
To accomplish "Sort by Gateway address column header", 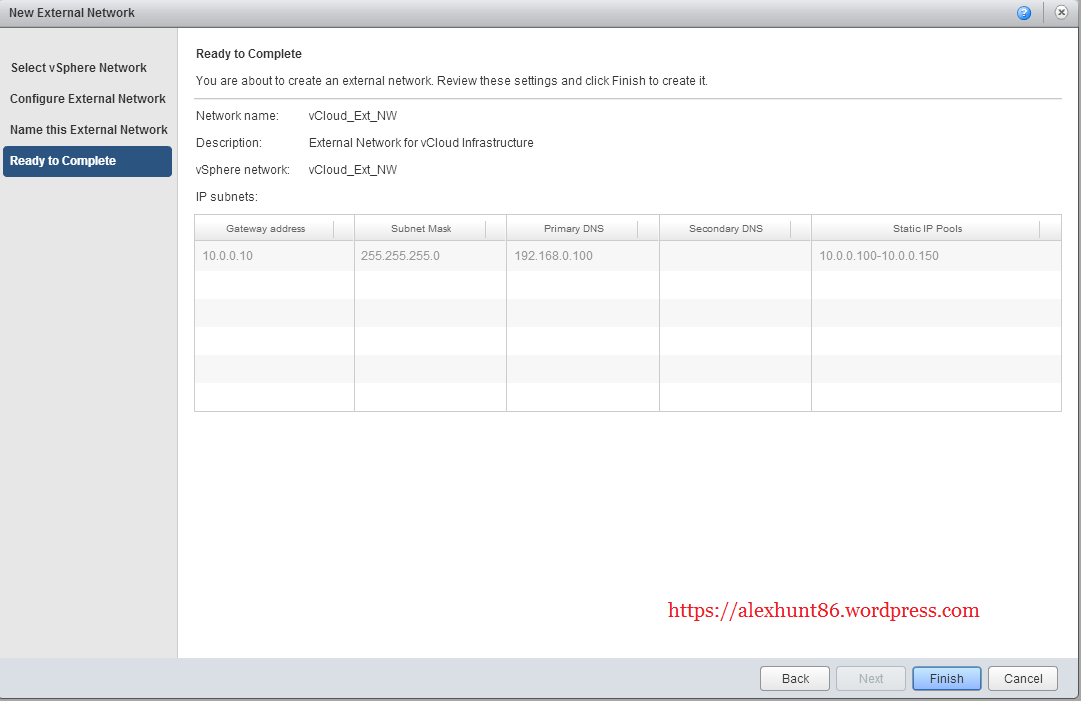I will tap(265, 229).
